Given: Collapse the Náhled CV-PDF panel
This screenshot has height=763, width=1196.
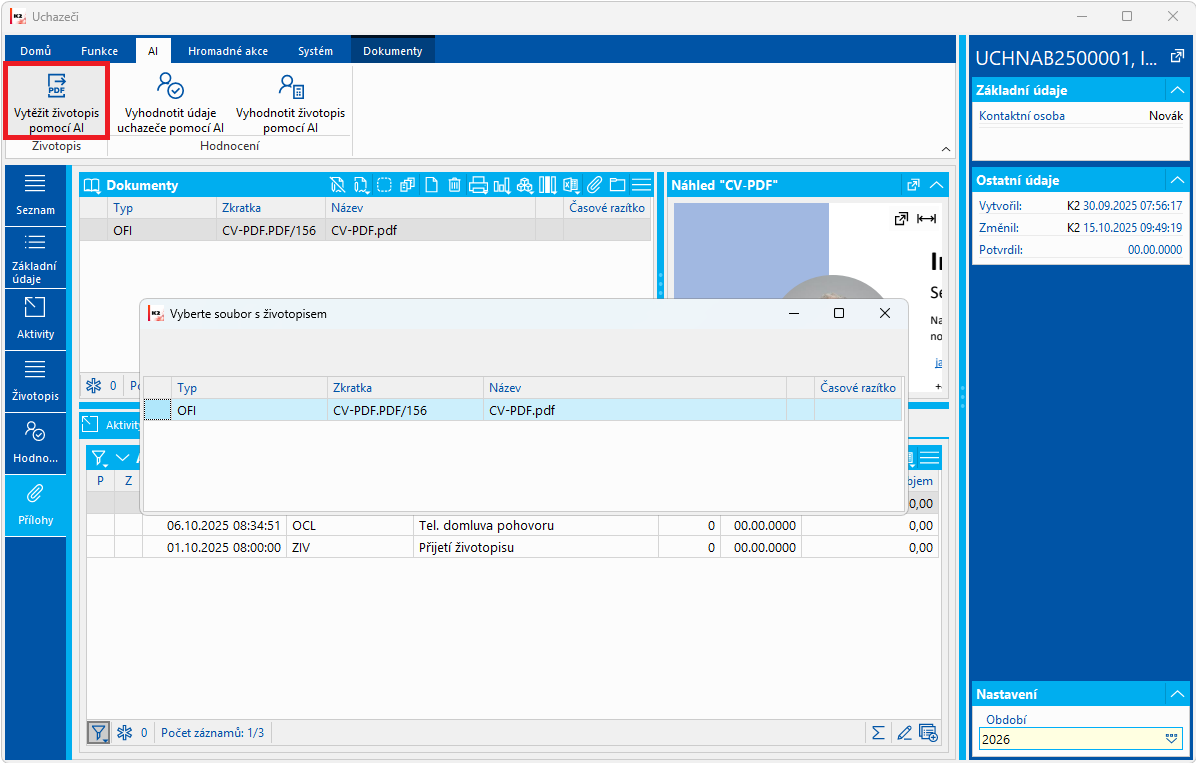Looking at the screenshot, I should (937, 185).
